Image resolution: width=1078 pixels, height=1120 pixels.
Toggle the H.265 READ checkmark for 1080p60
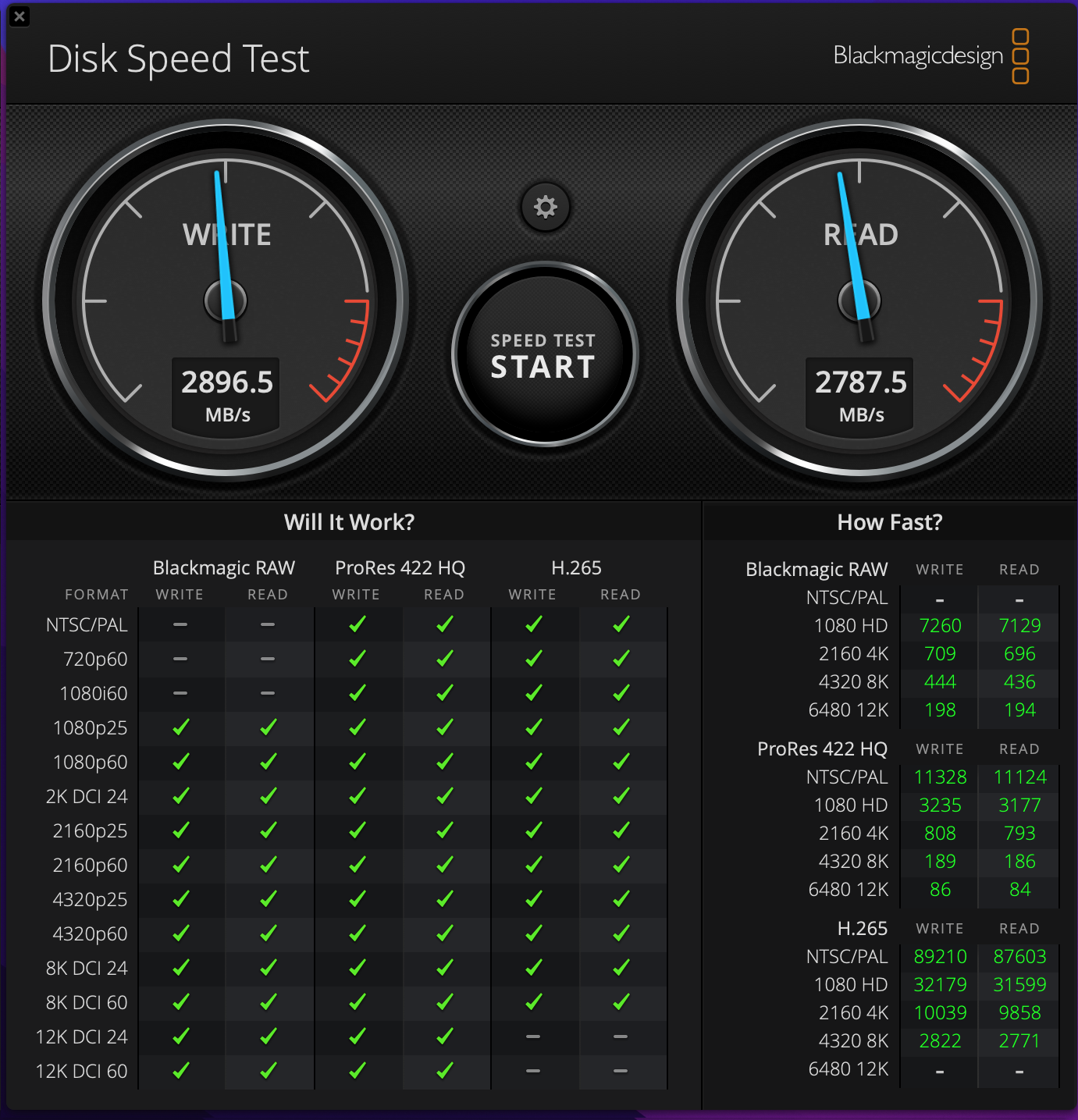click(x=621, y=761)
